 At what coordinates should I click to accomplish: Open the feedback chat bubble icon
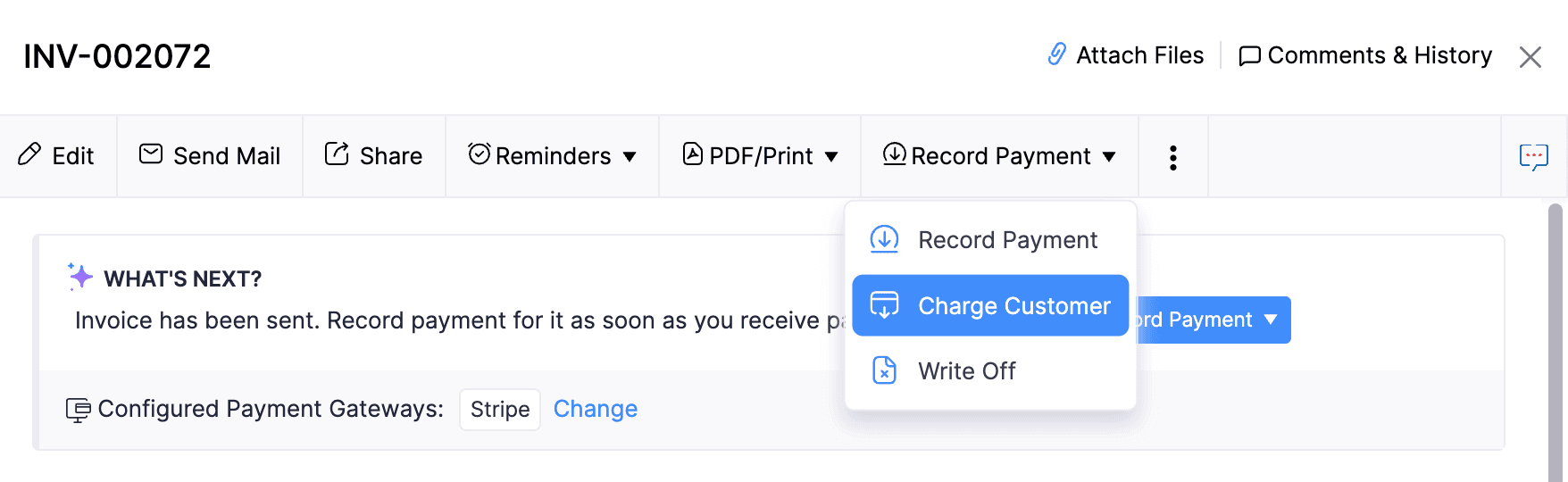[1533, 157]
